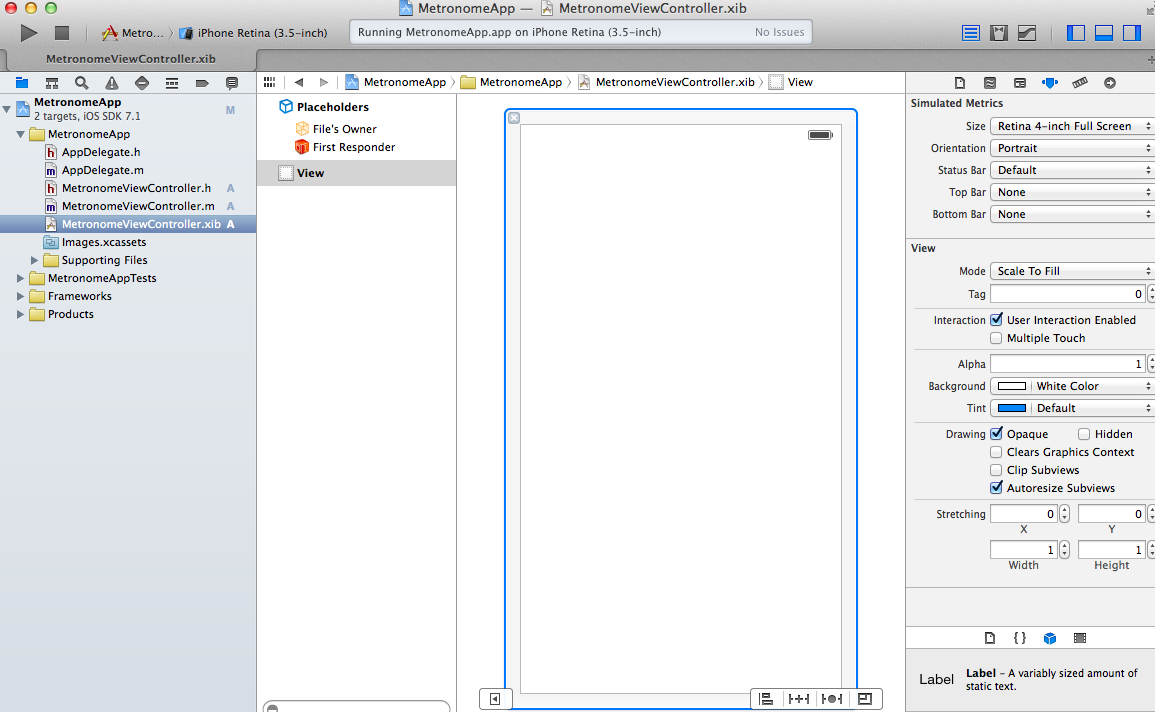Disable User Interaction Enabled checkbox
The height and width of the screenshot is (712, 1155).
[996, 320]
